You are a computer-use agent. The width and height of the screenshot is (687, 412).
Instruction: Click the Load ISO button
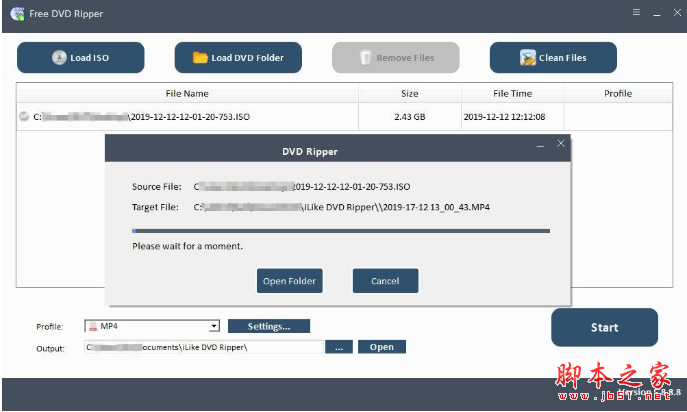[81, 57]
